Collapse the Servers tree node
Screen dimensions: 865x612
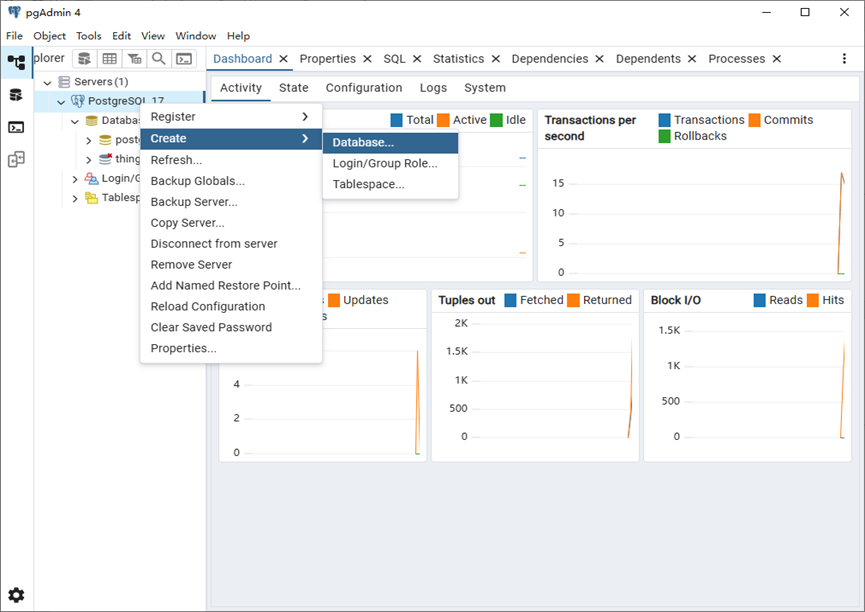[47, 83]
